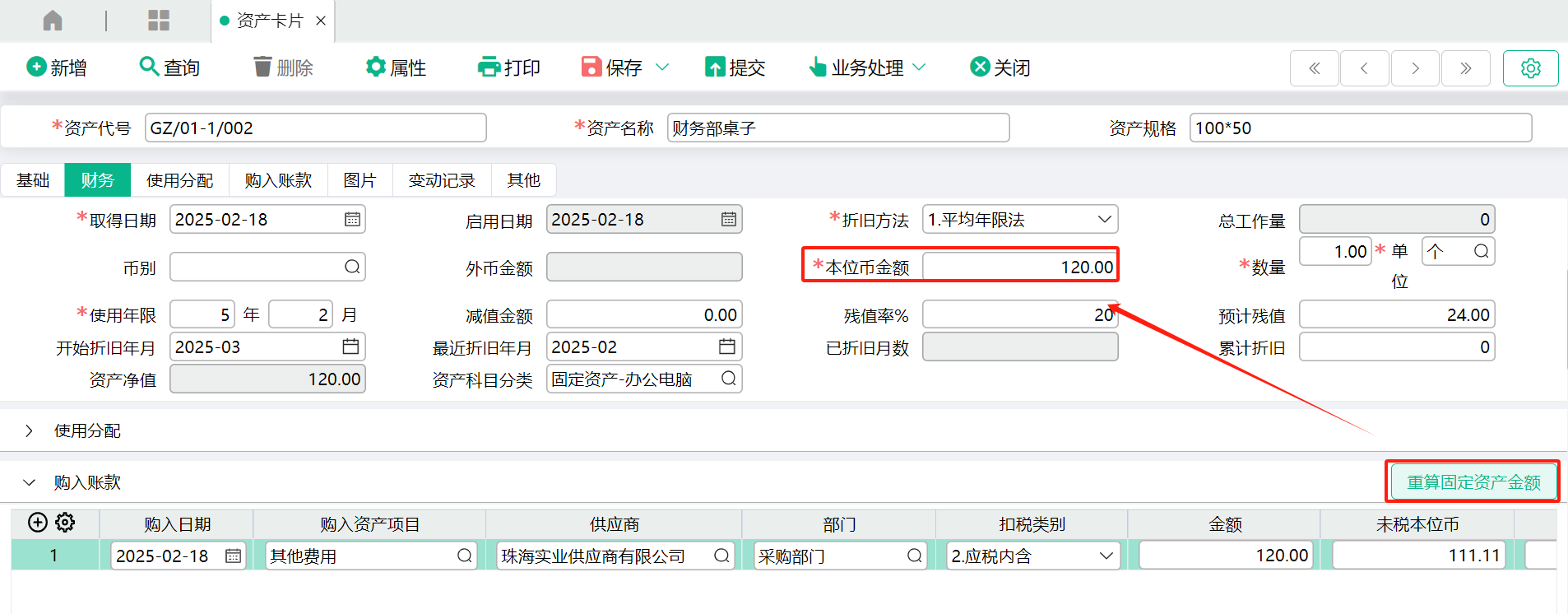
Task: Click the 删除 trash button
Action: [283, 67]
